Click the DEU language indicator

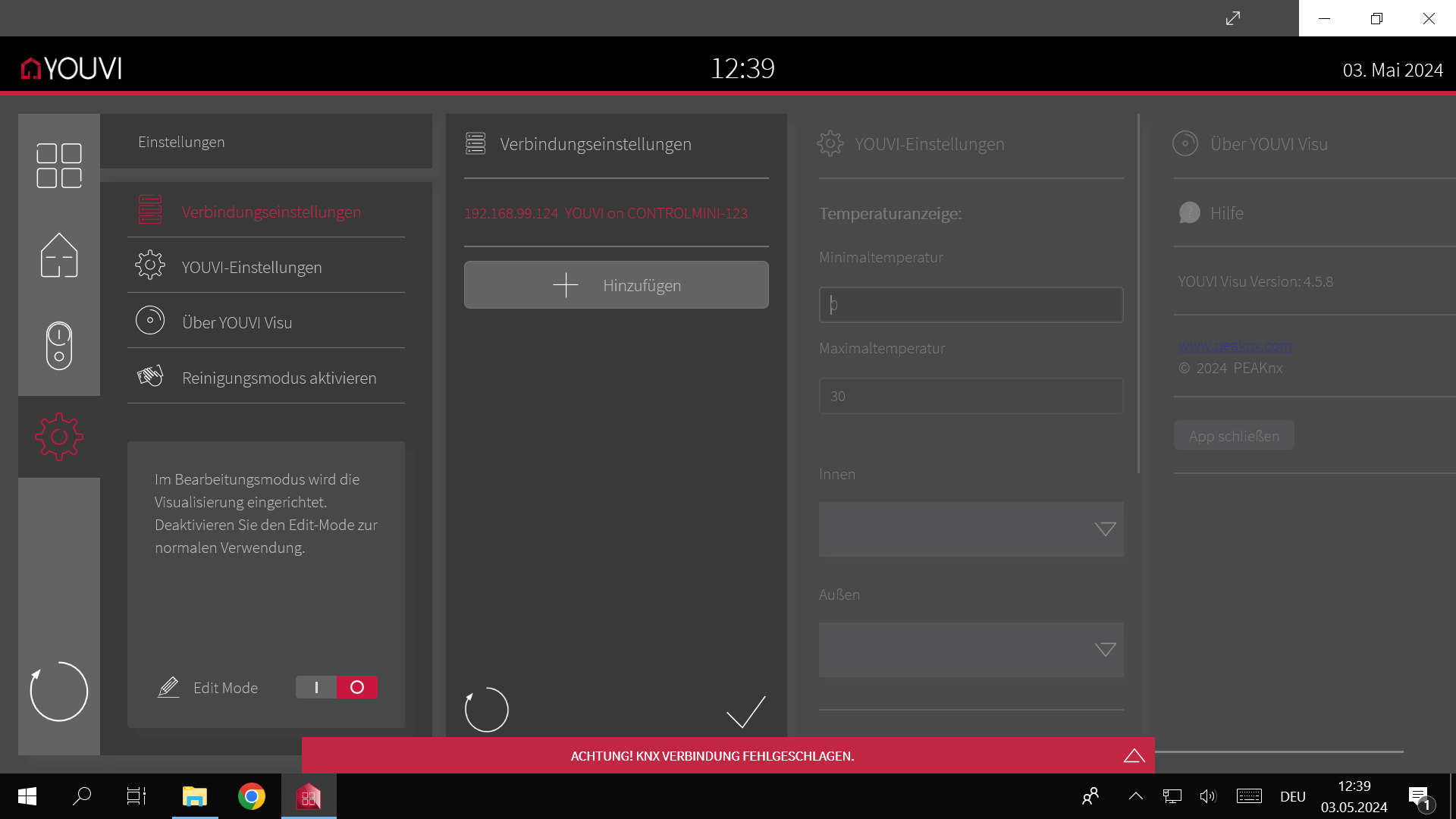tap(1293, 796)
